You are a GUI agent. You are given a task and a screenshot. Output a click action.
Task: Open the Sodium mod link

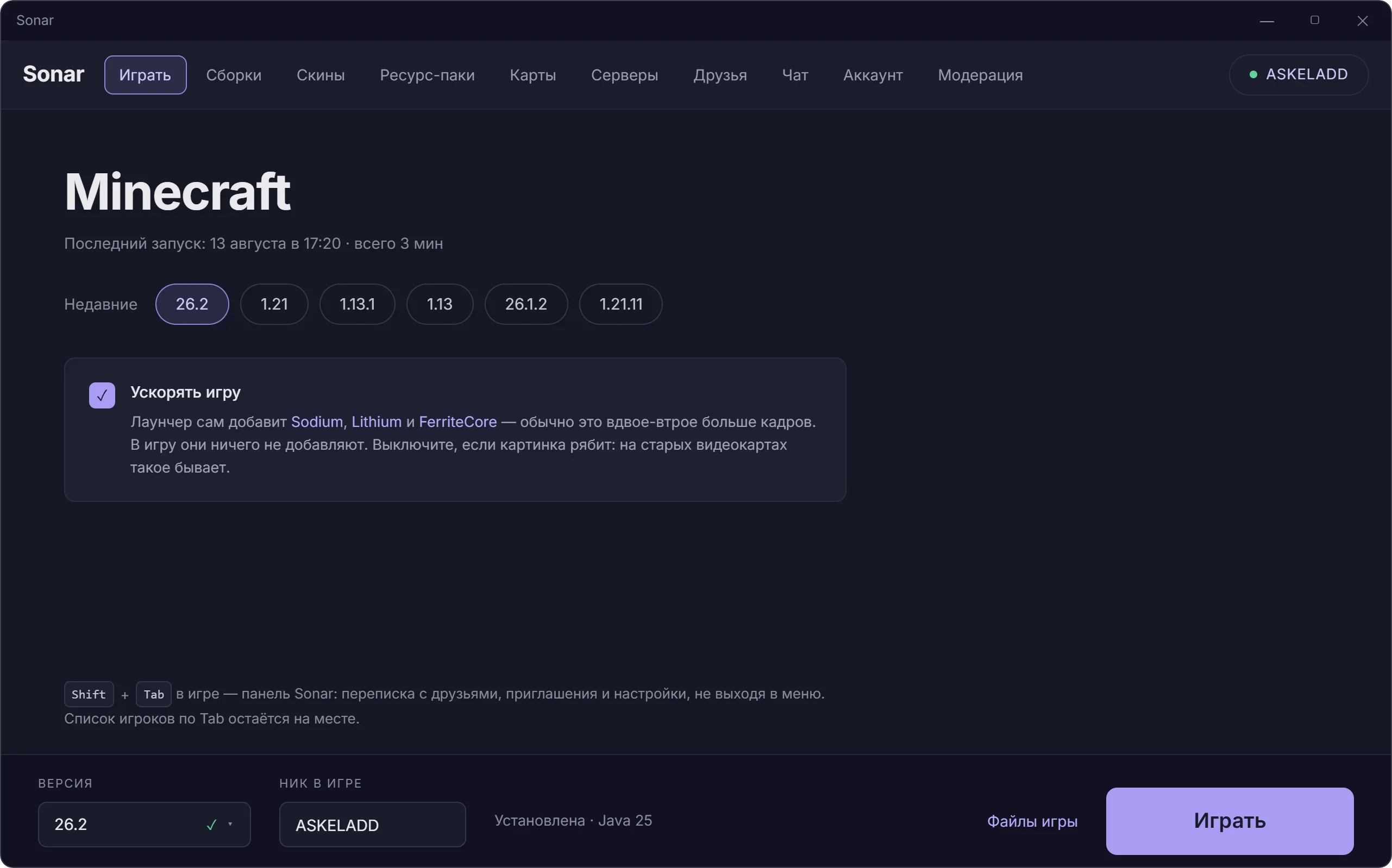(x=317, y=422)
